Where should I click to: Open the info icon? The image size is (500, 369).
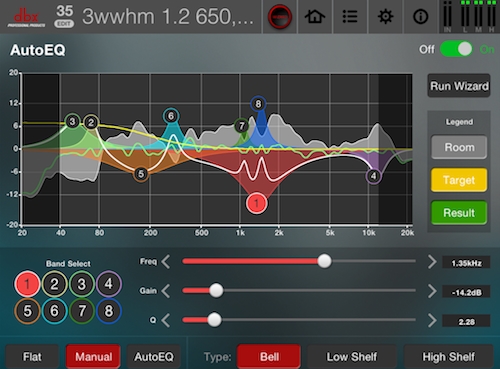click(x=420, y=16)
